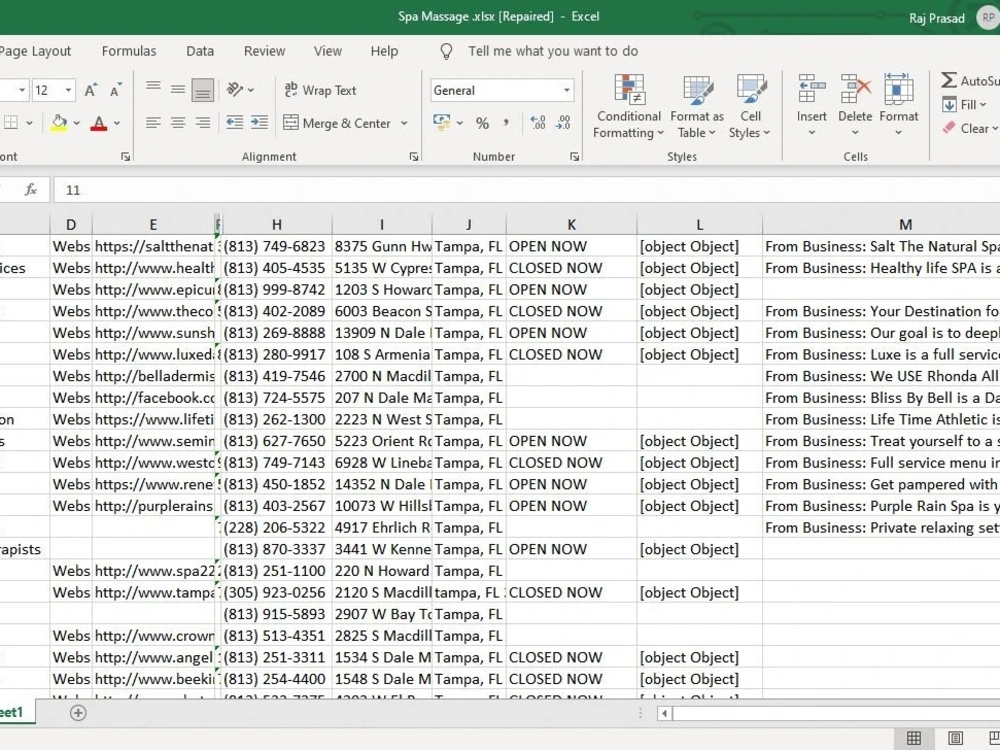Open the text orientation options
Viewport: 1000px width, 750px height.
tap(240, 90)
